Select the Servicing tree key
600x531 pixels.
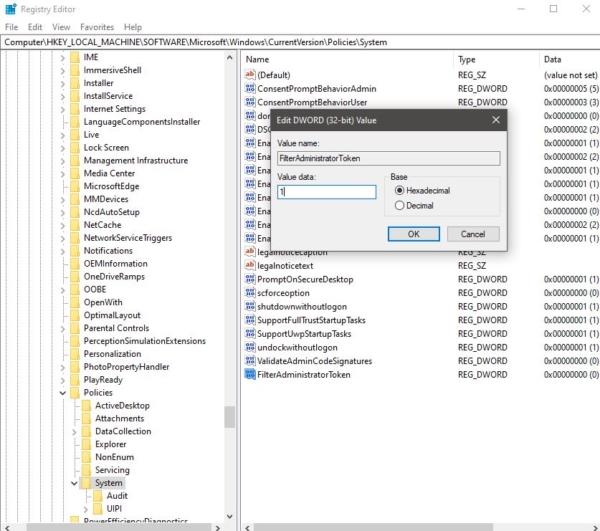(112, 470)
